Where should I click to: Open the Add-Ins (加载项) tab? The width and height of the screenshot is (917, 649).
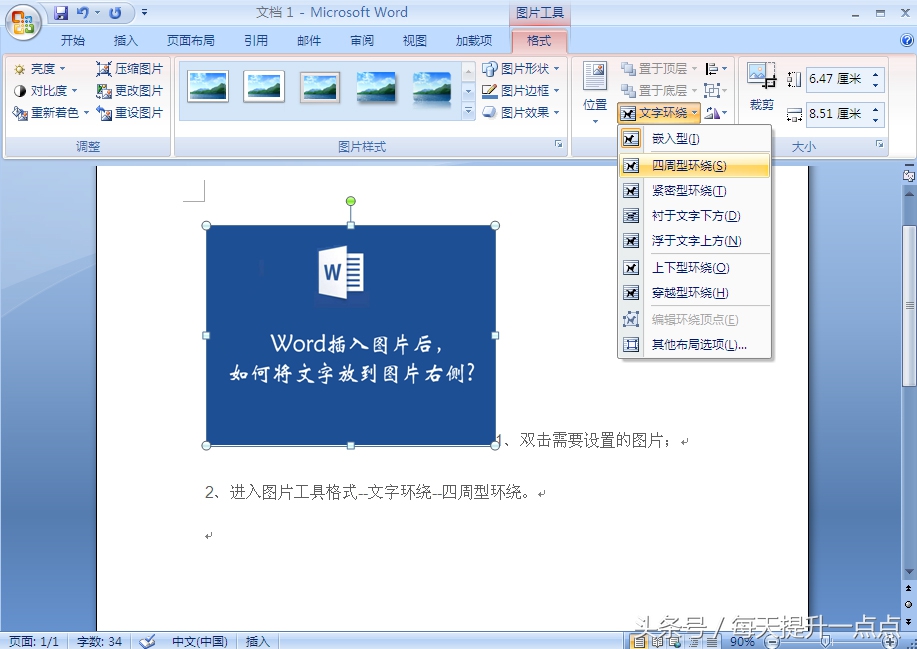pyautogui.click(x=474, y=40)
